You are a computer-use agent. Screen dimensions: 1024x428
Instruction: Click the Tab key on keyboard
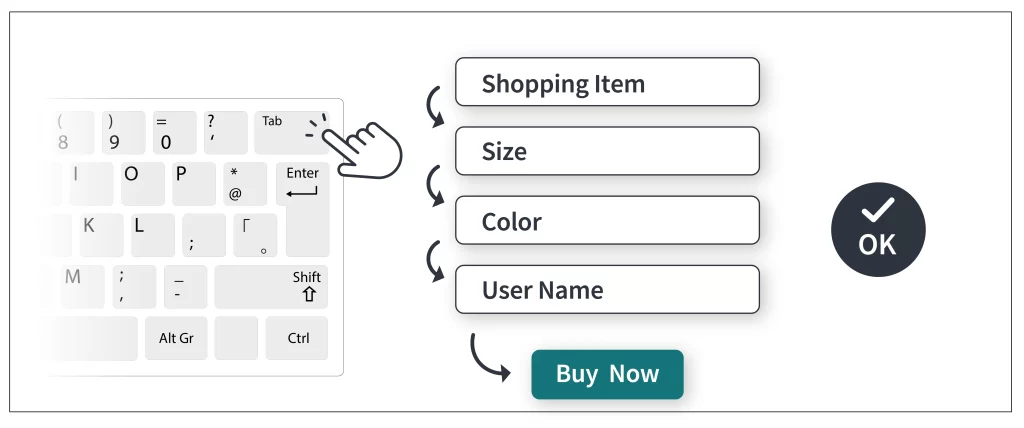click(291, 133)
